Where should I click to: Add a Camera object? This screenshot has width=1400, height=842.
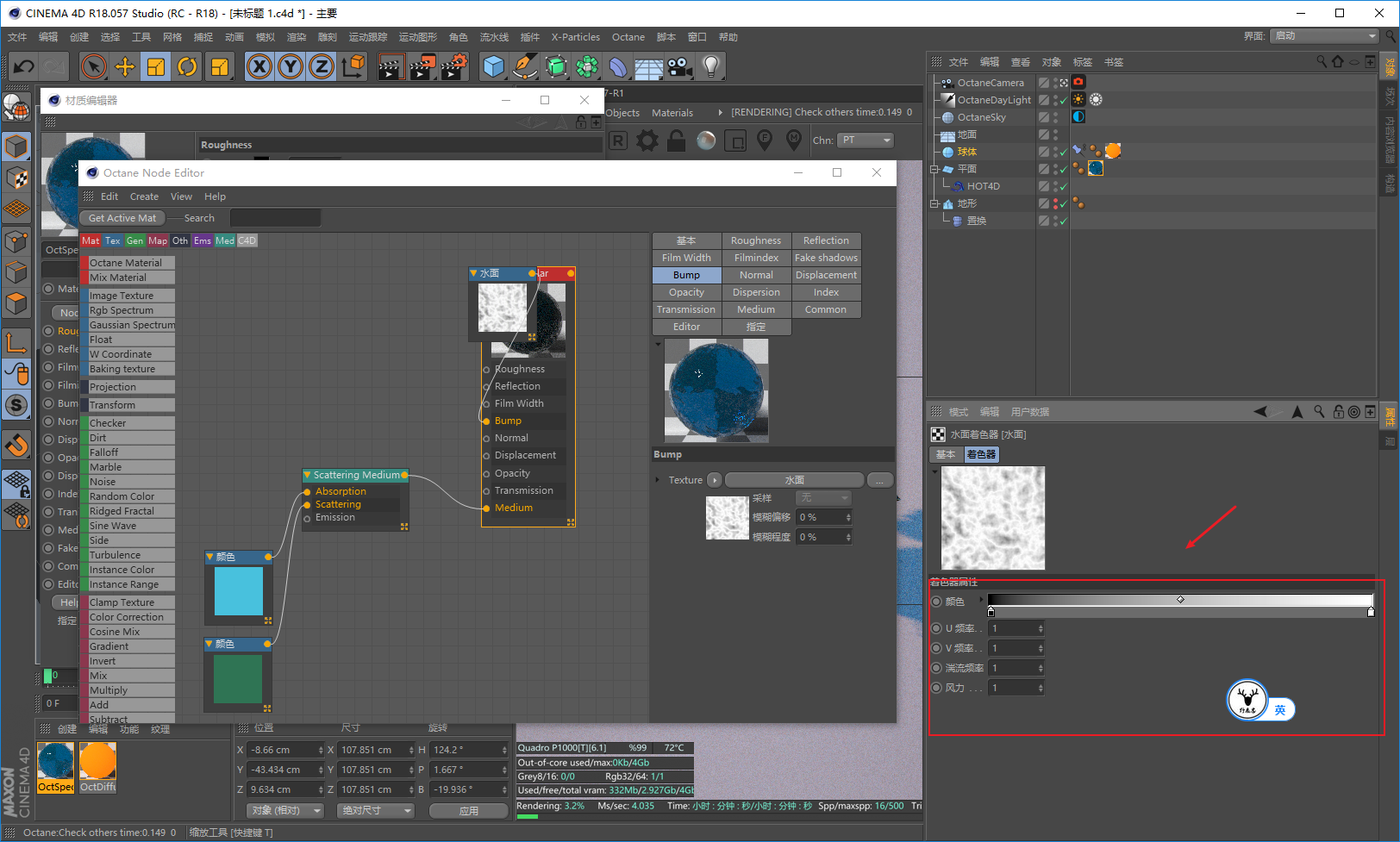point(679,66)
